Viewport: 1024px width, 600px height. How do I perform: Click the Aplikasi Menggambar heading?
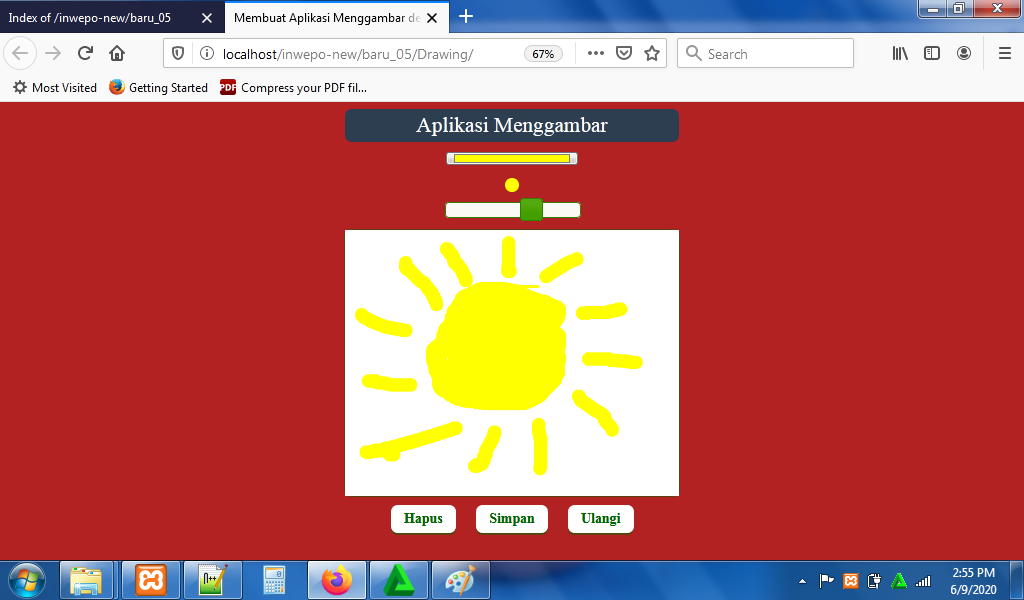click(x=512, y=125)
